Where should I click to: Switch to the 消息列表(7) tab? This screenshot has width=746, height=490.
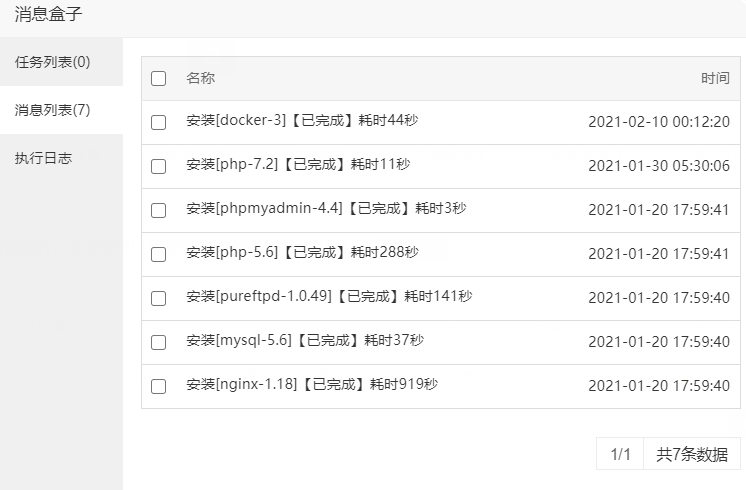[53, 110]
